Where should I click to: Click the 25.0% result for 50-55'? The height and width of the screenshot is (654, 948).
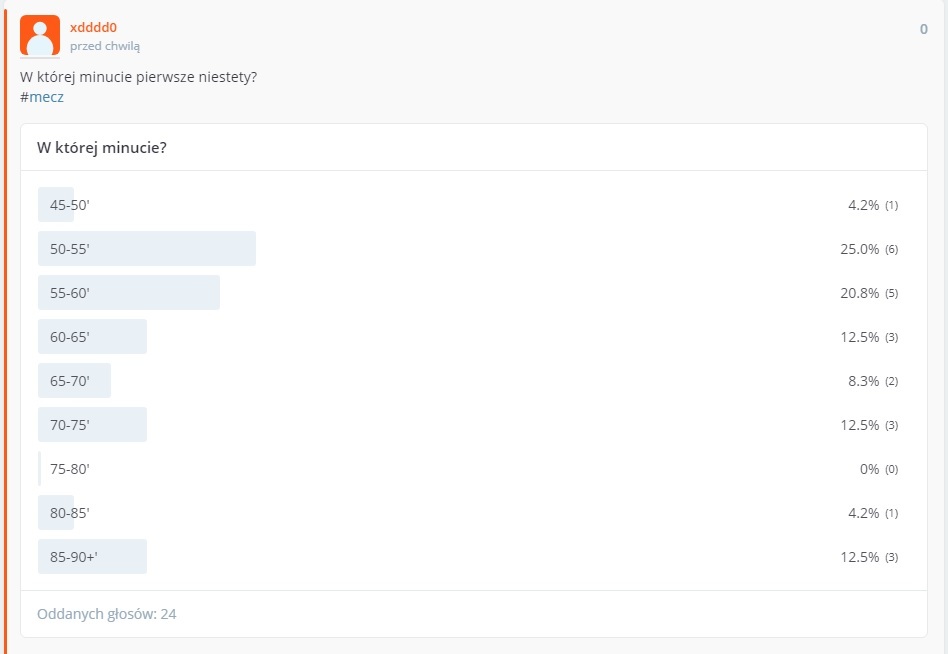pos(859,249)
